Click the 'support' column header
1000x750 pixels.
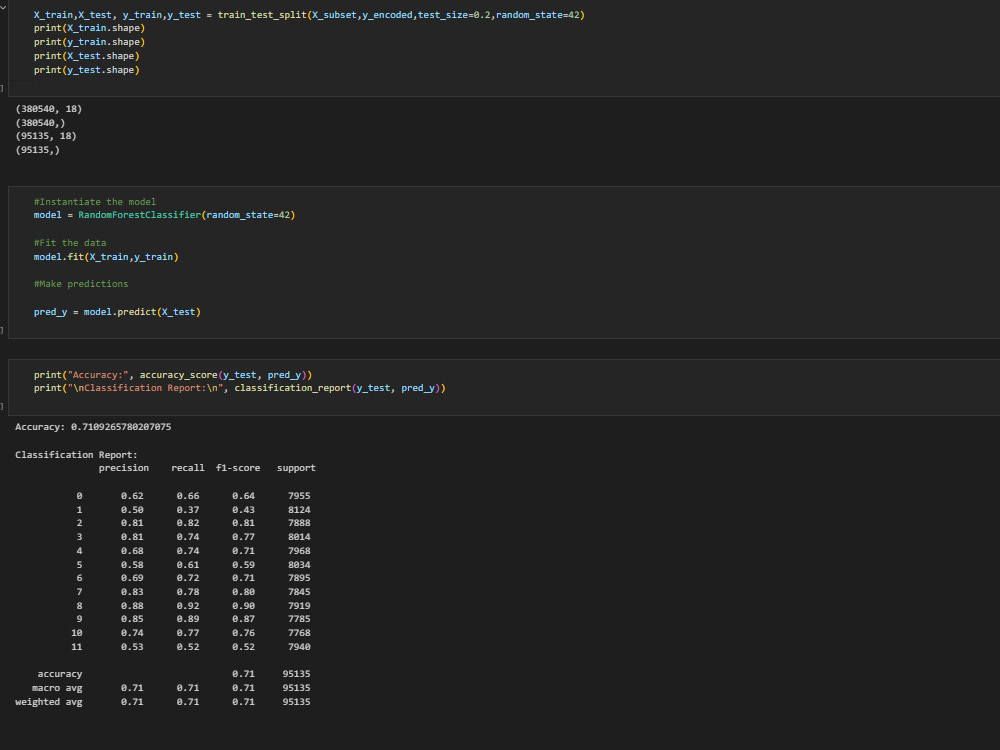296,468
